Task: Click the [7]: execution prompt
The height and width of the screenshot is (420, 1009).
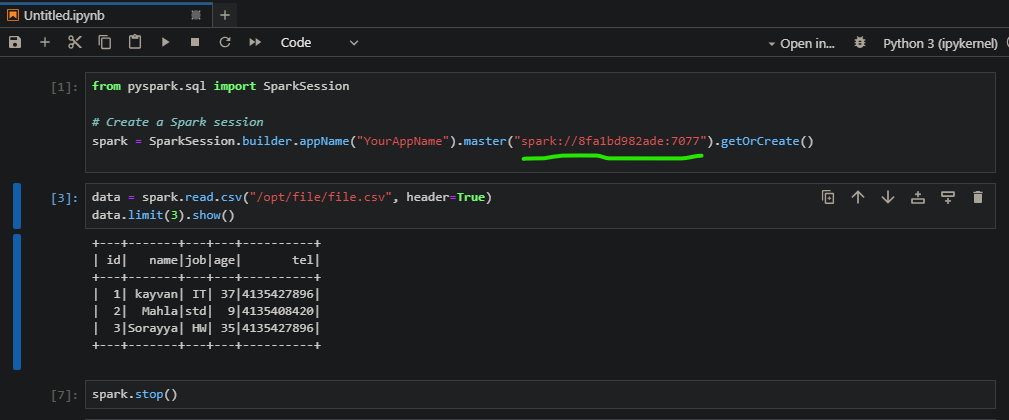Action: pyautogui.click(x=64, y=394)
